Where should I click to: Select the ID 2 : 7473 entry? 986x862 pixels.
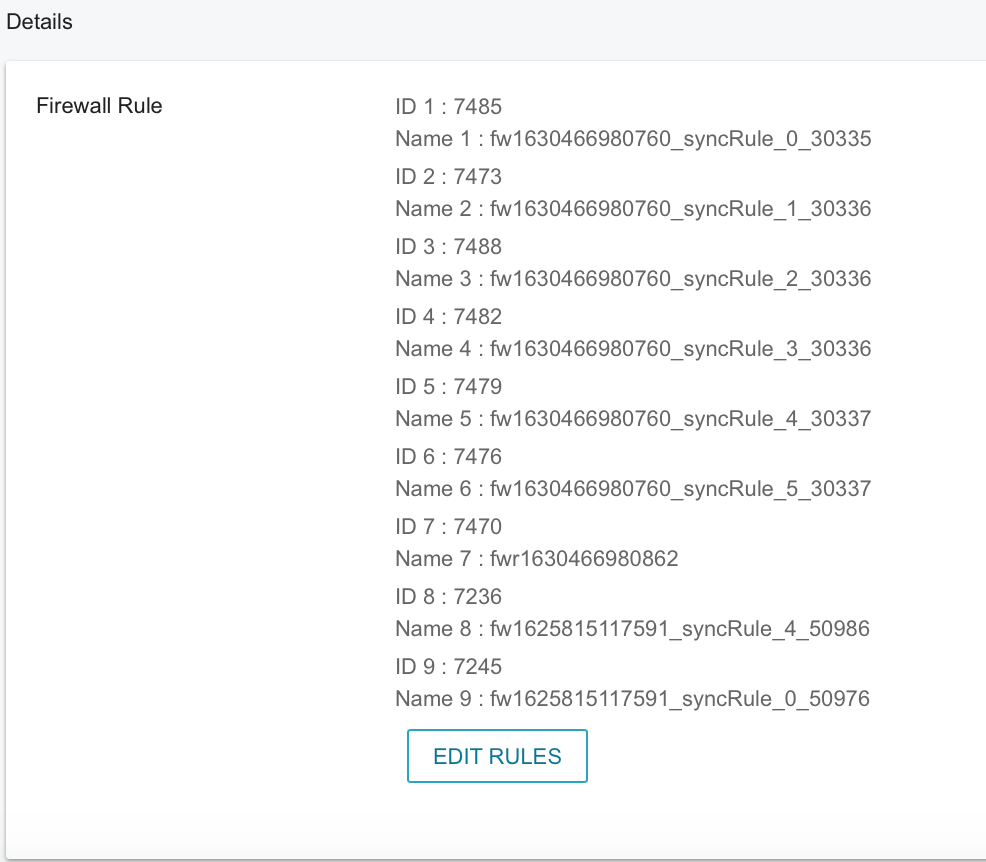[448, 177]
